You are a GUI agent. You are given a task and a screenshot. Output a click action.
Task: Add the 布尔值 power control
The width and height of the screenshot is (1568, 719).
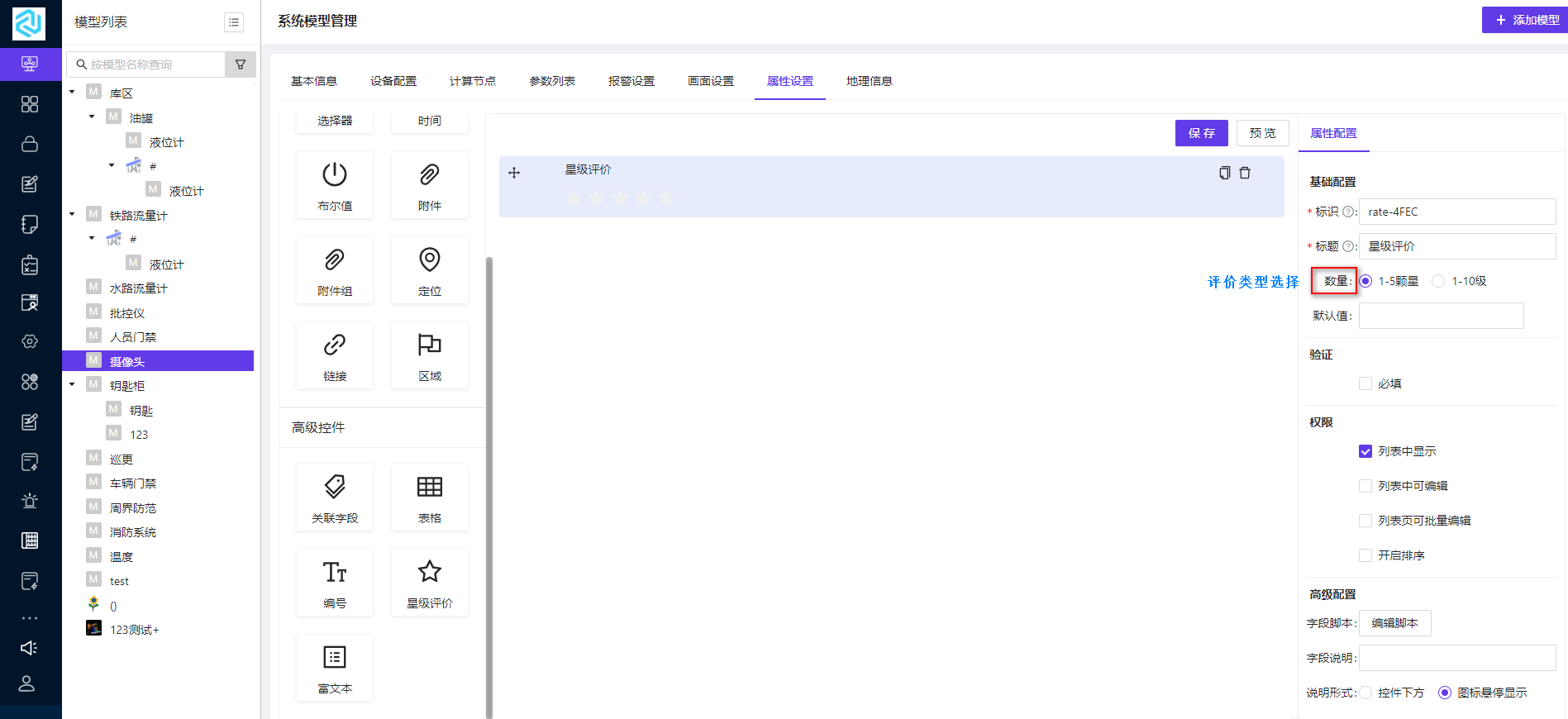coord(335,186)
